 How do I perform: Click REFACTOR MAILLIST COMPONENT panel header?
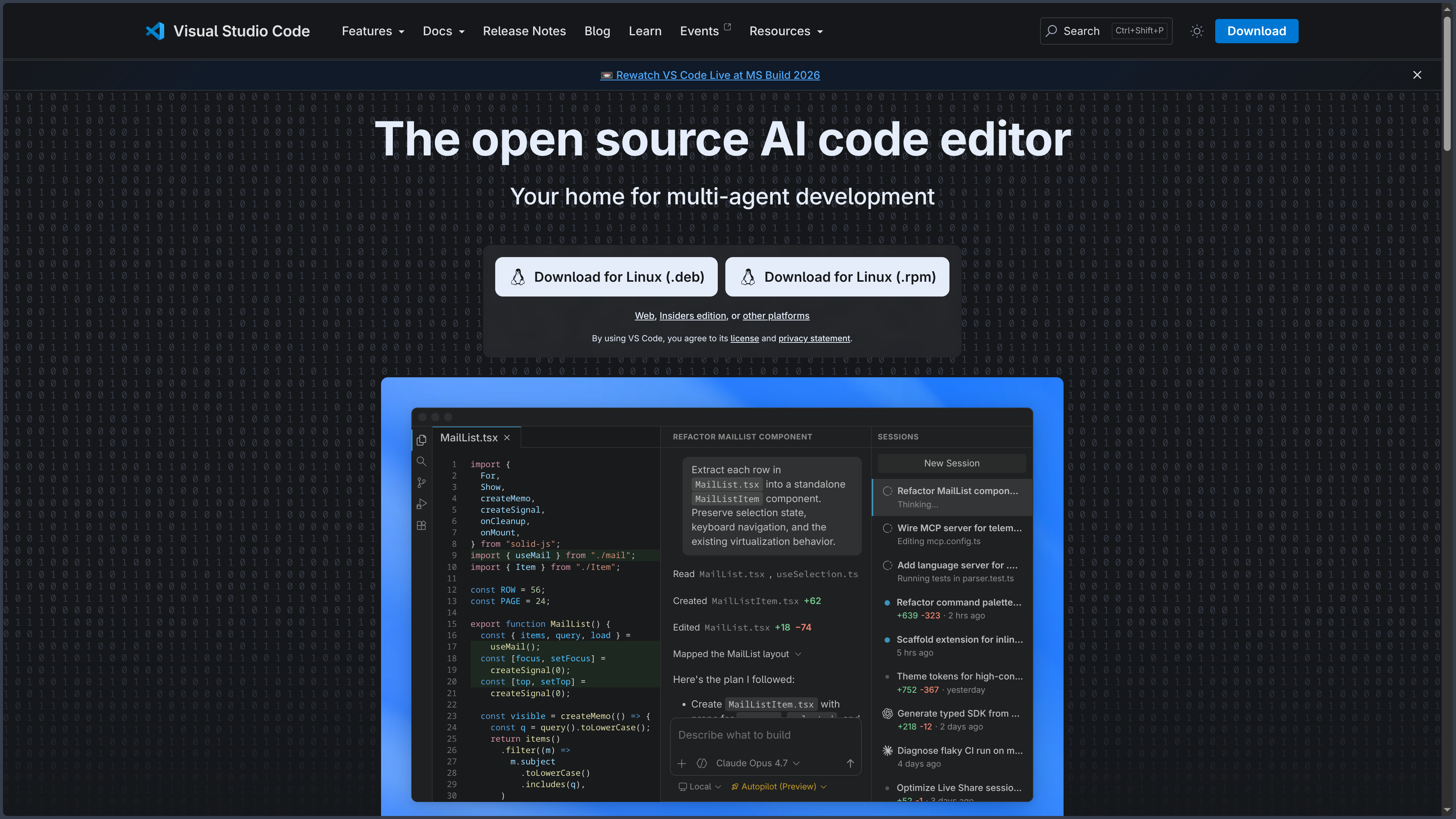(x=742, y=437)
